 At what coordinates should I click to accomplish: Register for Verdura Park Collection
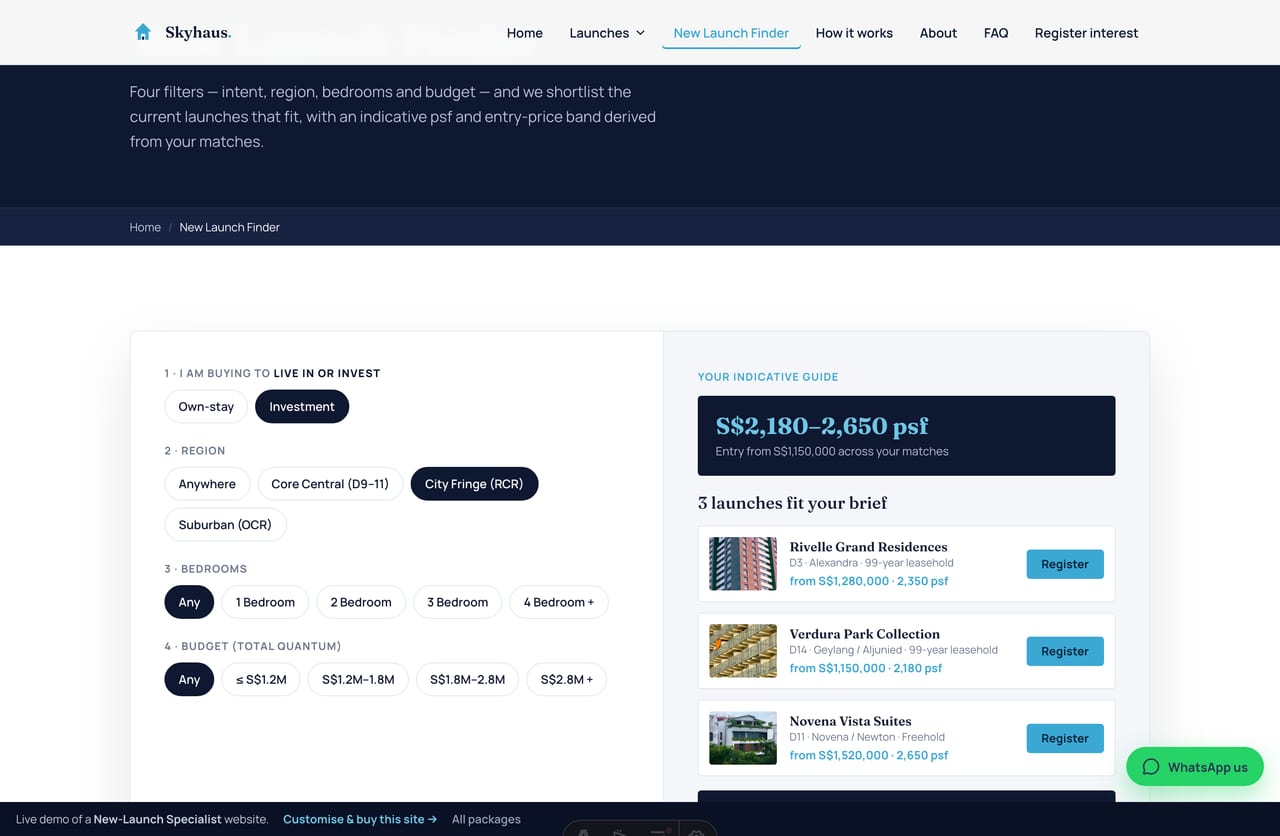pos(1065,651)
